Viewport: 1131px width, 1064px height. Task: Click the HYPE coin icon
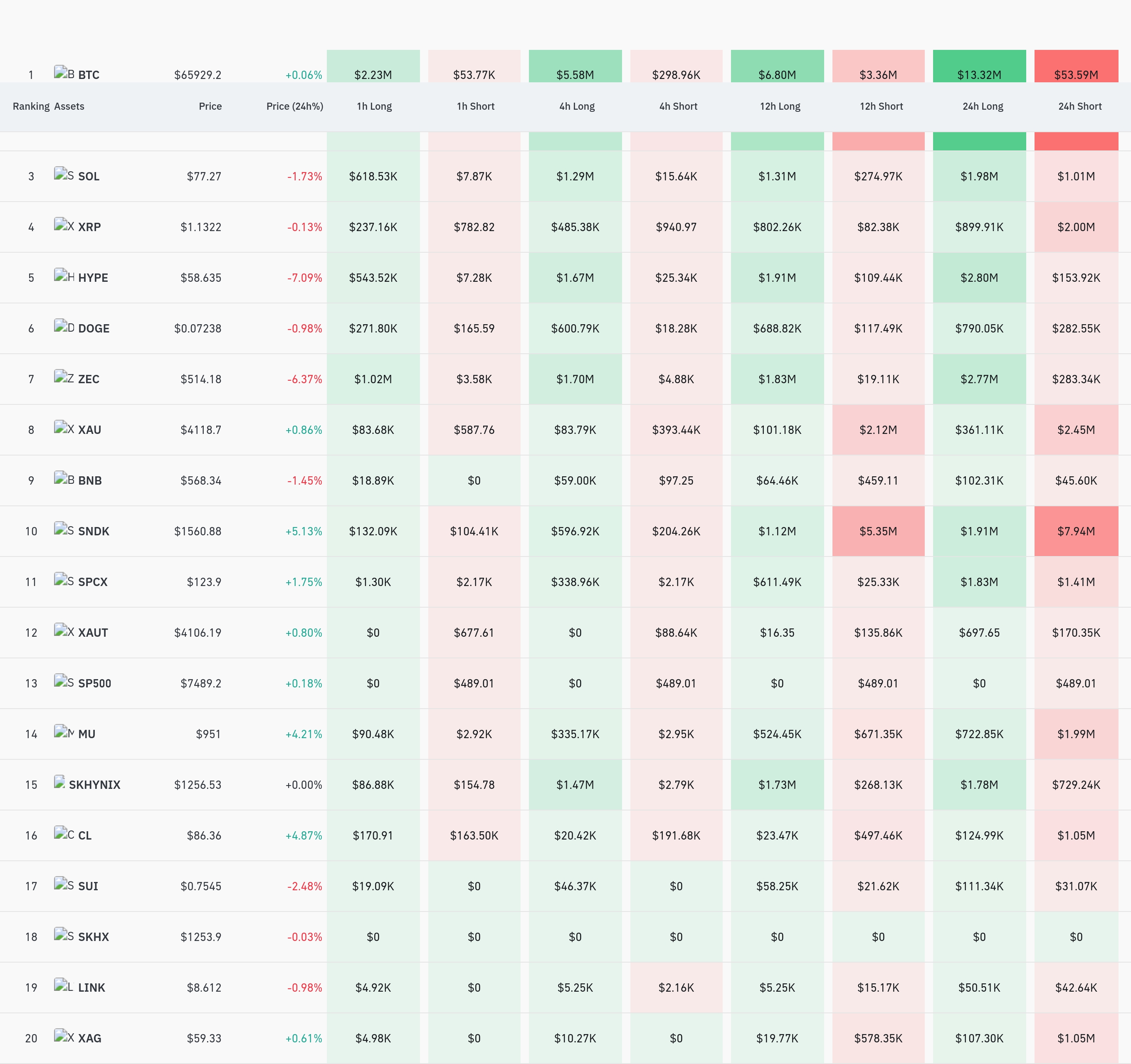[64, 276]
